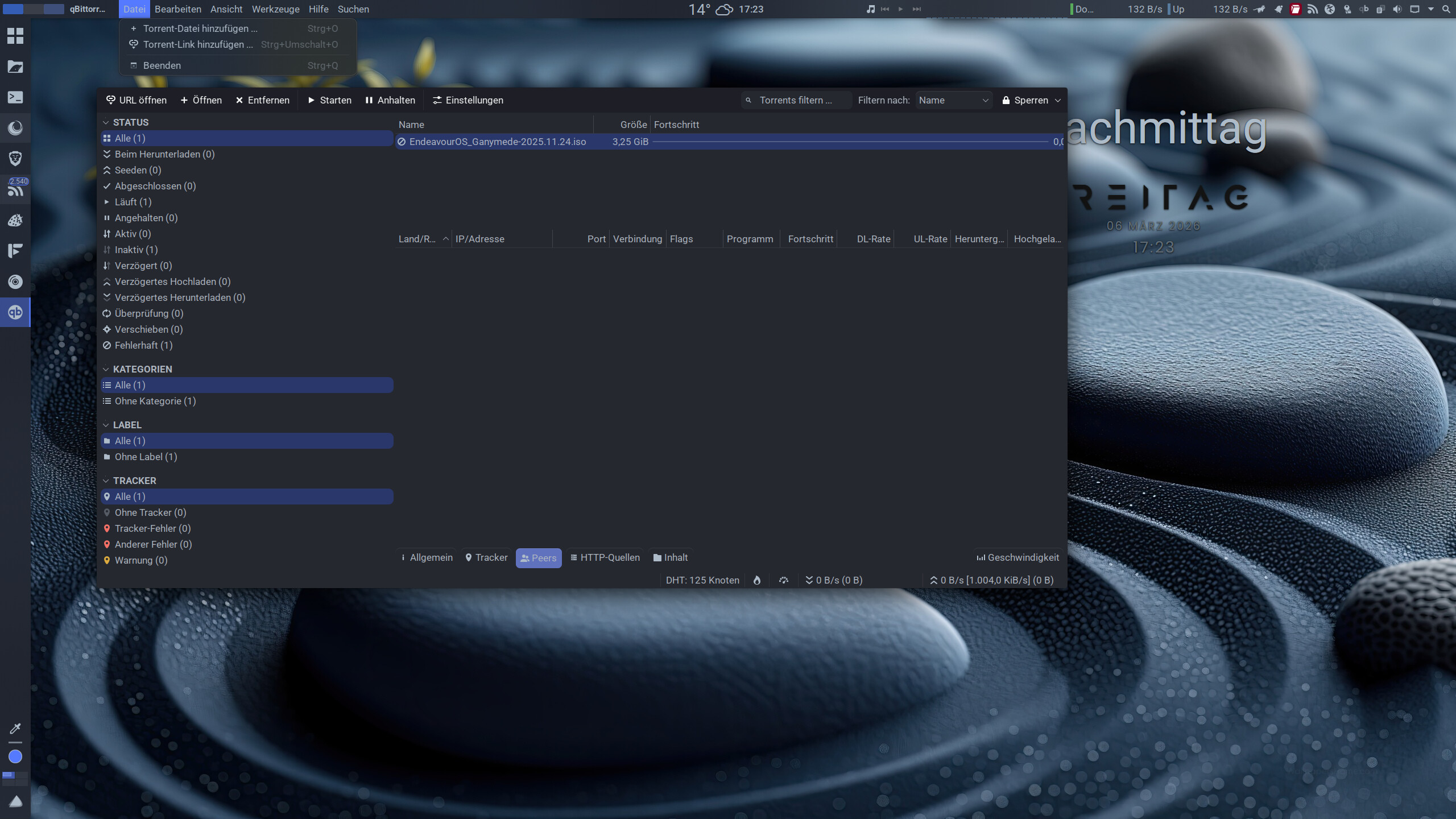Screen dimensions: 1456x819
Task: Open the Filtern nach Name dropdown
Action: [954, 100]
